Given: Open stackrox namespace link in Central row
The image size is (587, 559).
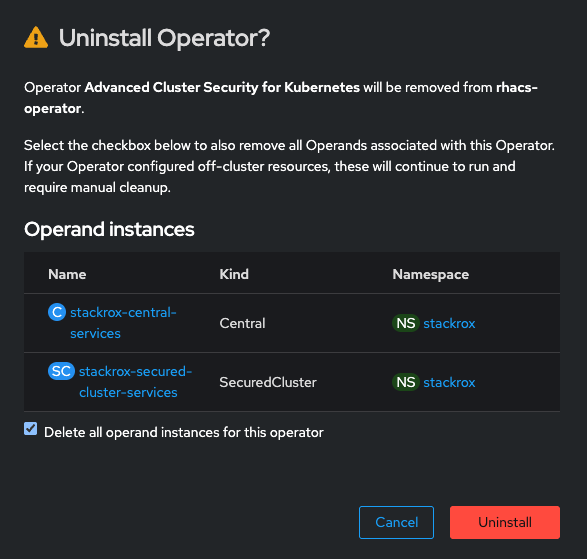Looking at the screenshot, I should 449,323.
